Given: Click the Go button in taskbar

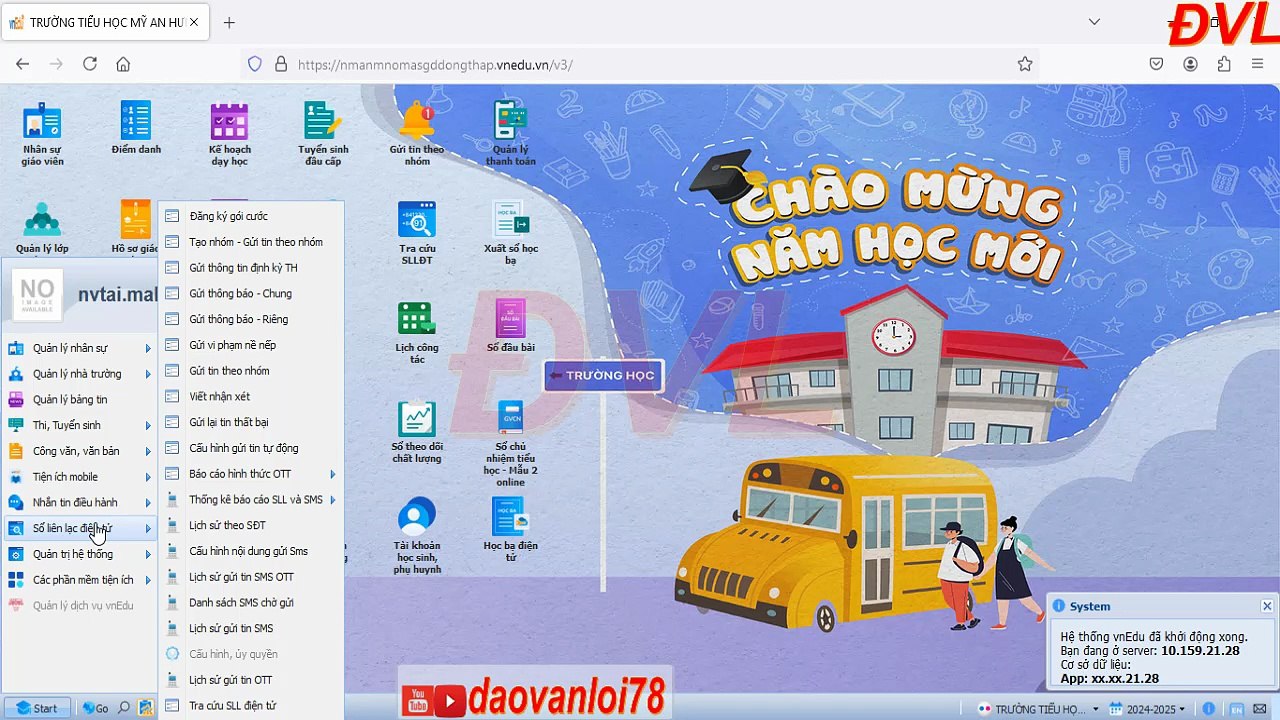Looking at the screenshot, I should [96, 708].
